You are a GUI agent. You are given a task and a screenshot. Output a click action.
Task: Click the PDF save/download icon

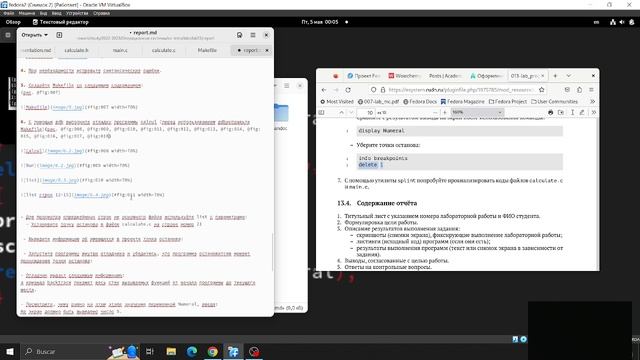pos(561,112)
